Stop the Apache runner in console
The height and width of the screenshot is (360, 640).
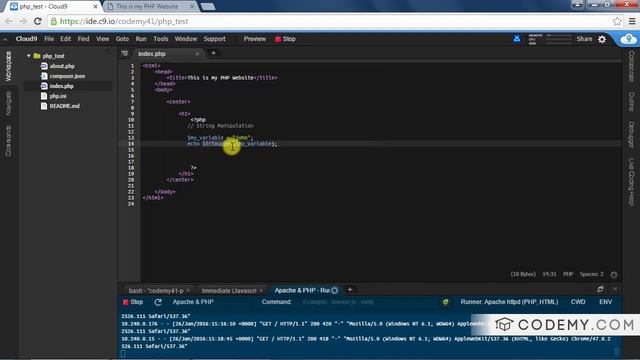[x=133, y=302]
